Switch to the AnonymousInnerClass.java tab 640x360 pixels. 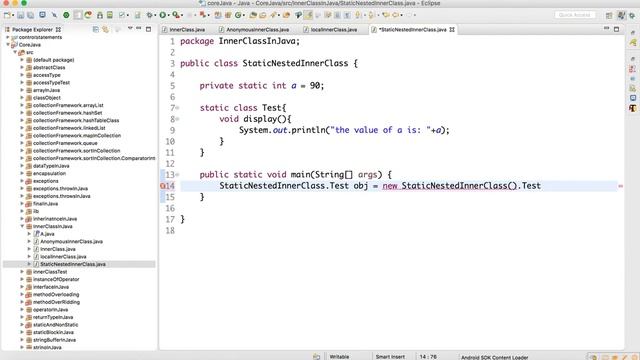(254, 29)
